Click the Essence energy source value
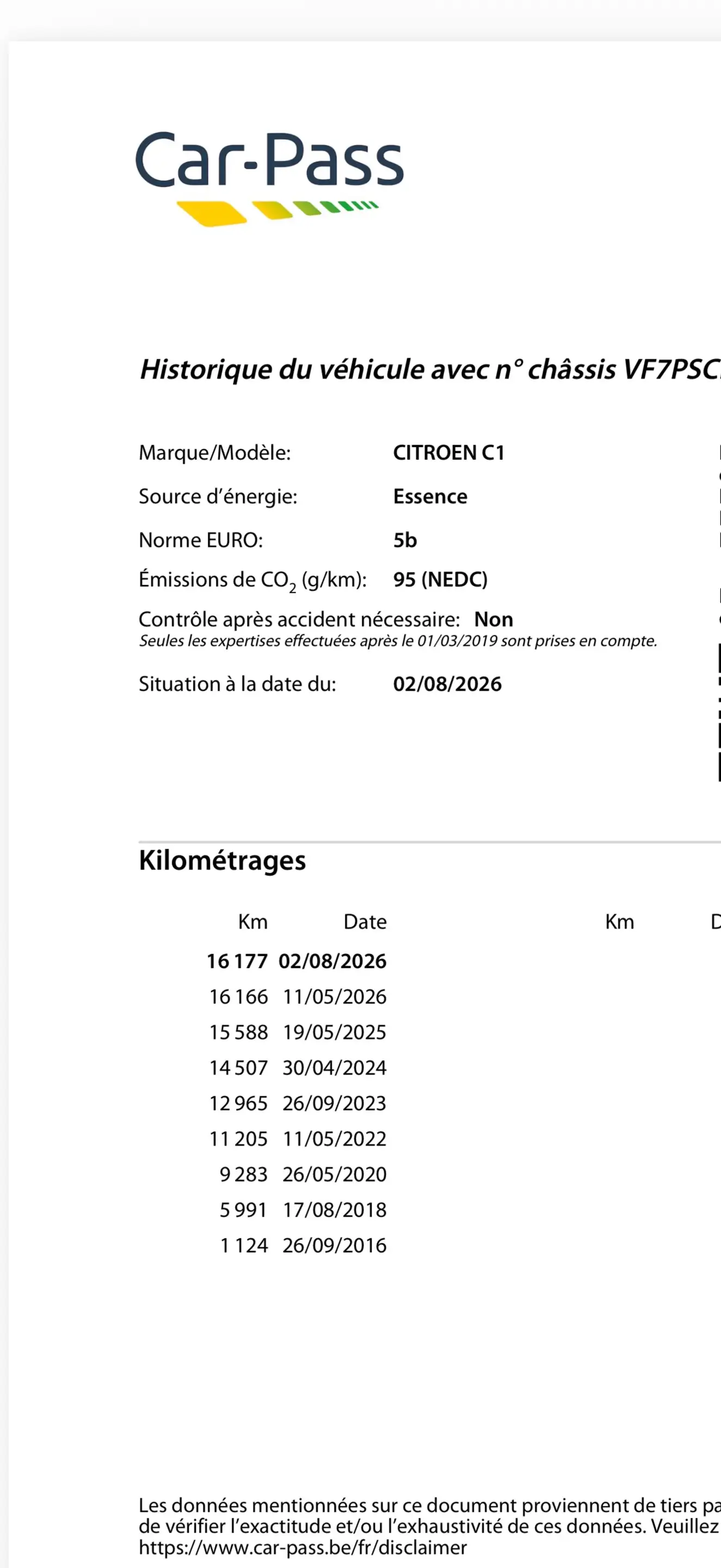The width and height of the screenshot is (721, 1568). pos(430,496)
